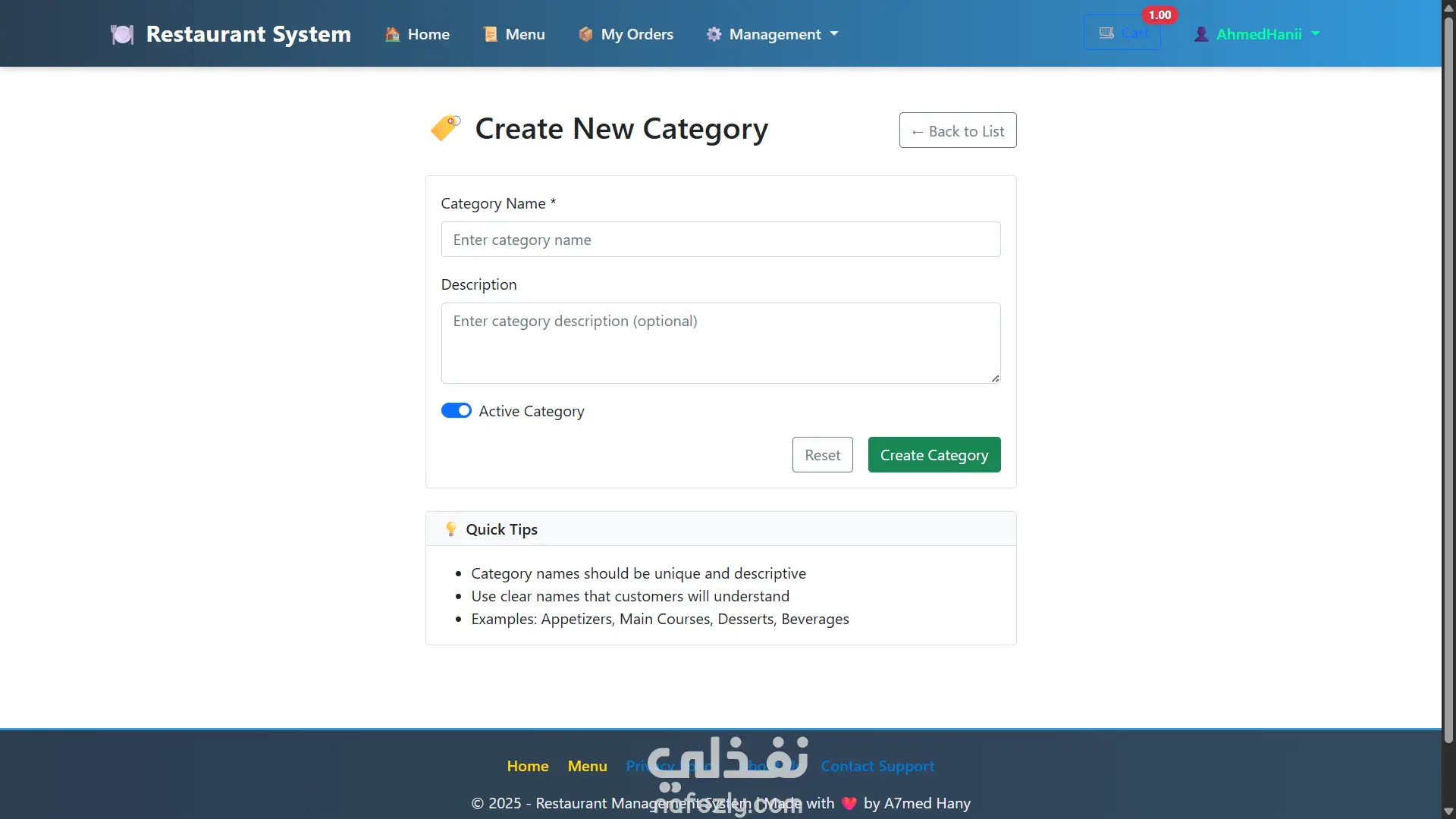Click Back to List button
Image resolution: width=1456 pixels, height=819 pixels.
click(958, 130)
